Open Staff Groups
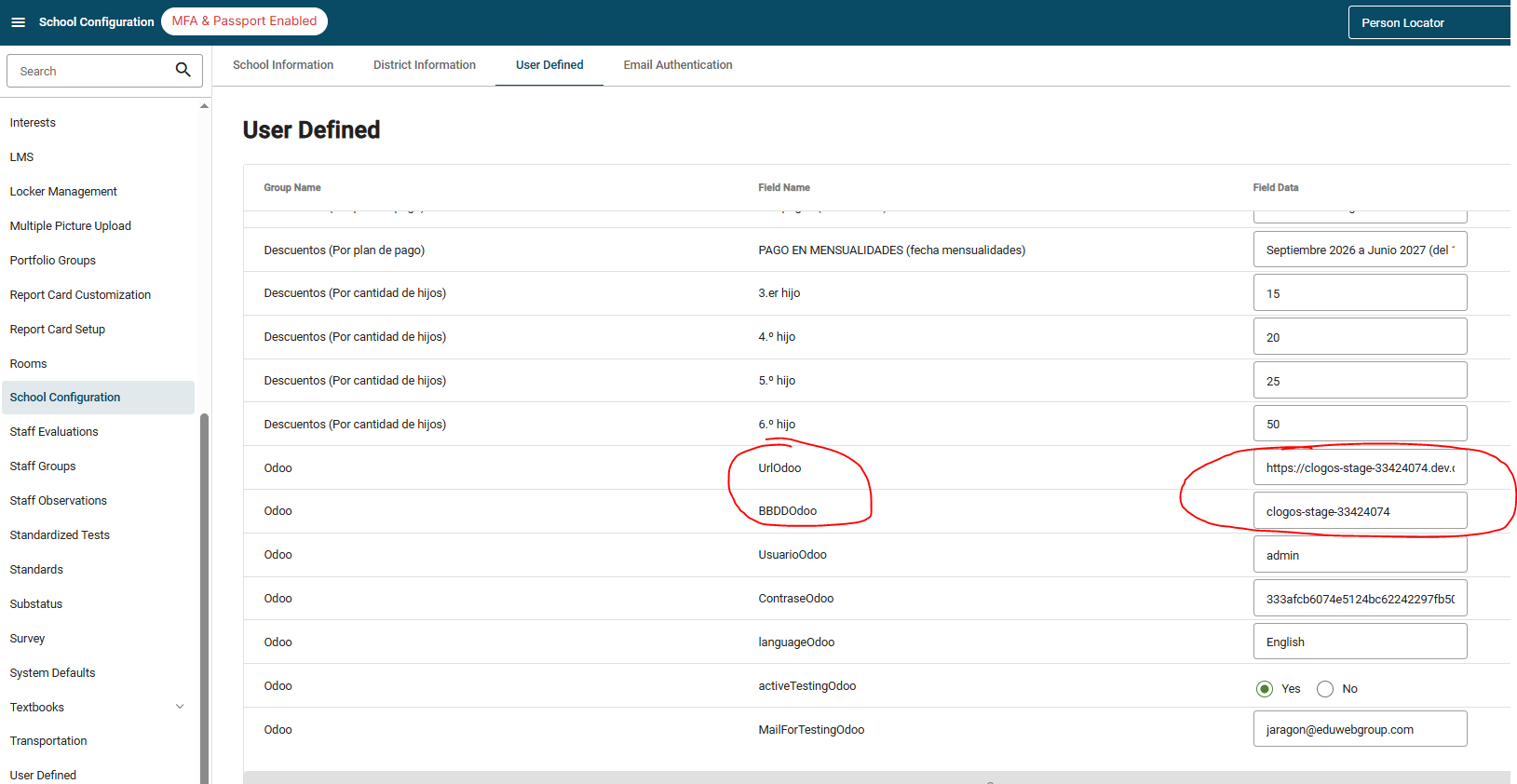 43,466
